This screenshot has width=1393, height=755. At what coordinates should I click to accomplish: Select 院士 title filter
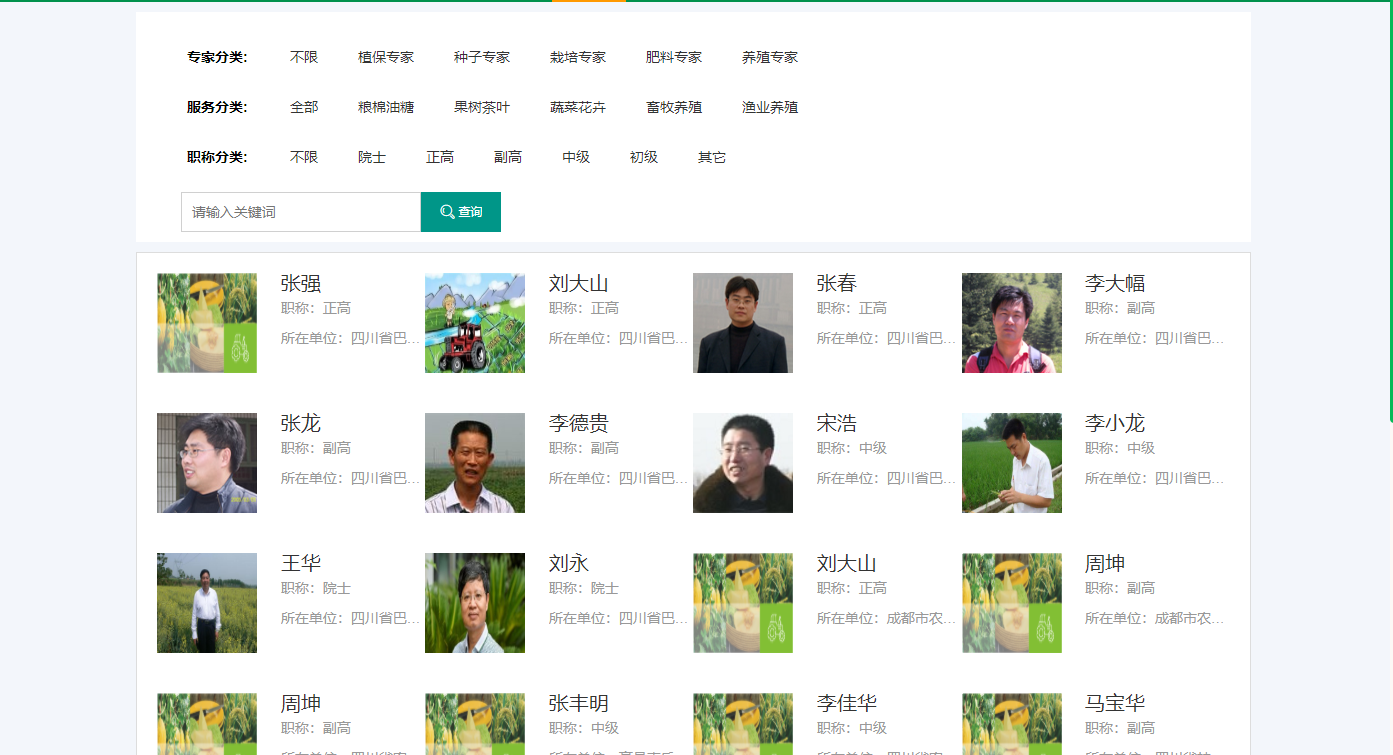[x=372, y=157]
